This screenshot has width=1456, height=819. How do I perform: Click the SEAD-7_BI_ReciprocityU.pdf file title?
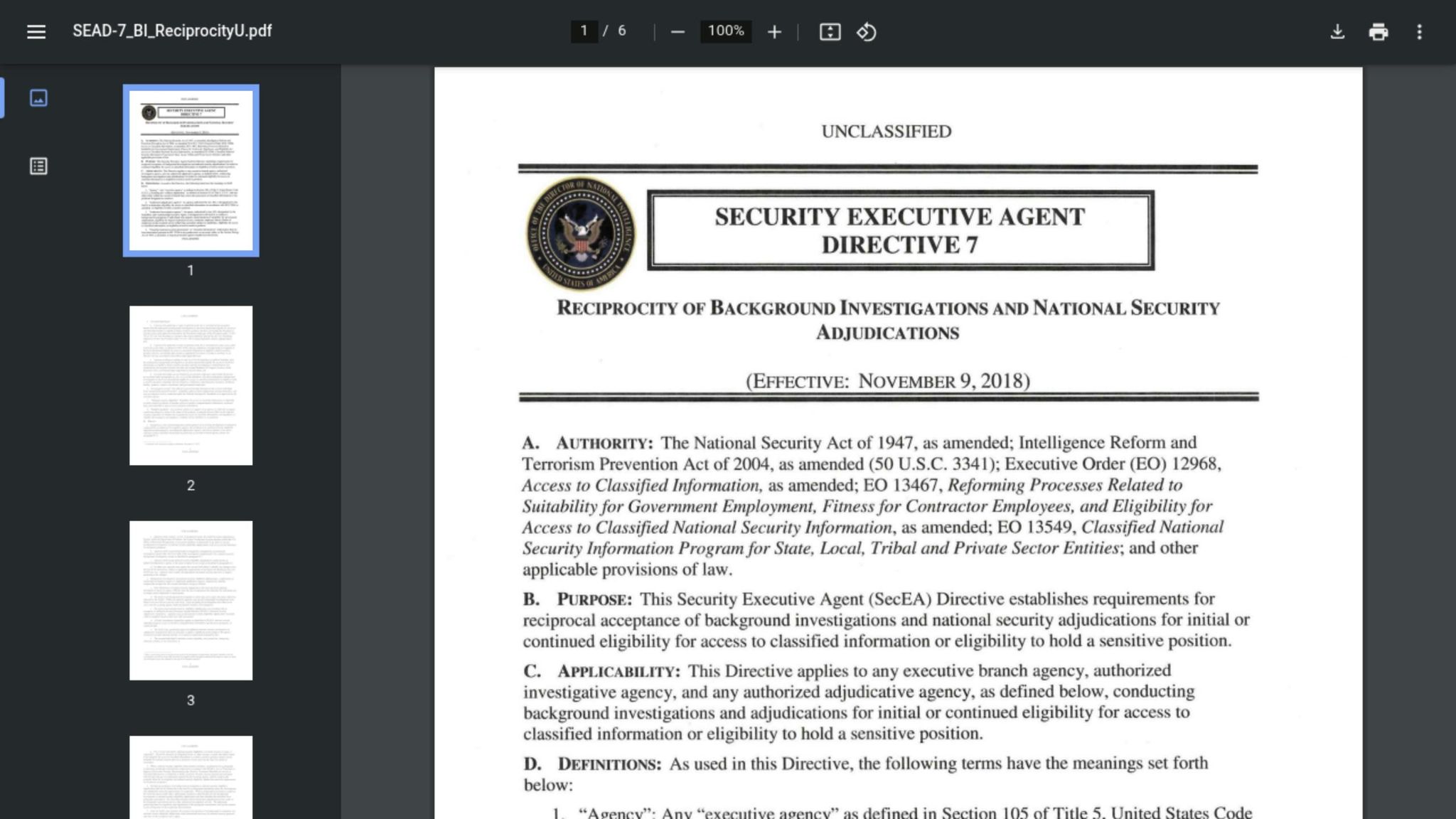pos(172,31)
